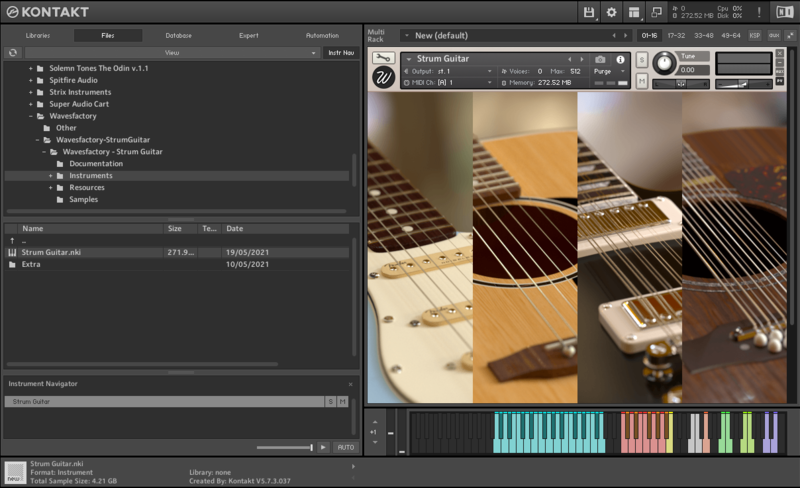Select Strum Guitar.nki file in list
The image size is (800, 488).
[x=50, y=253]
